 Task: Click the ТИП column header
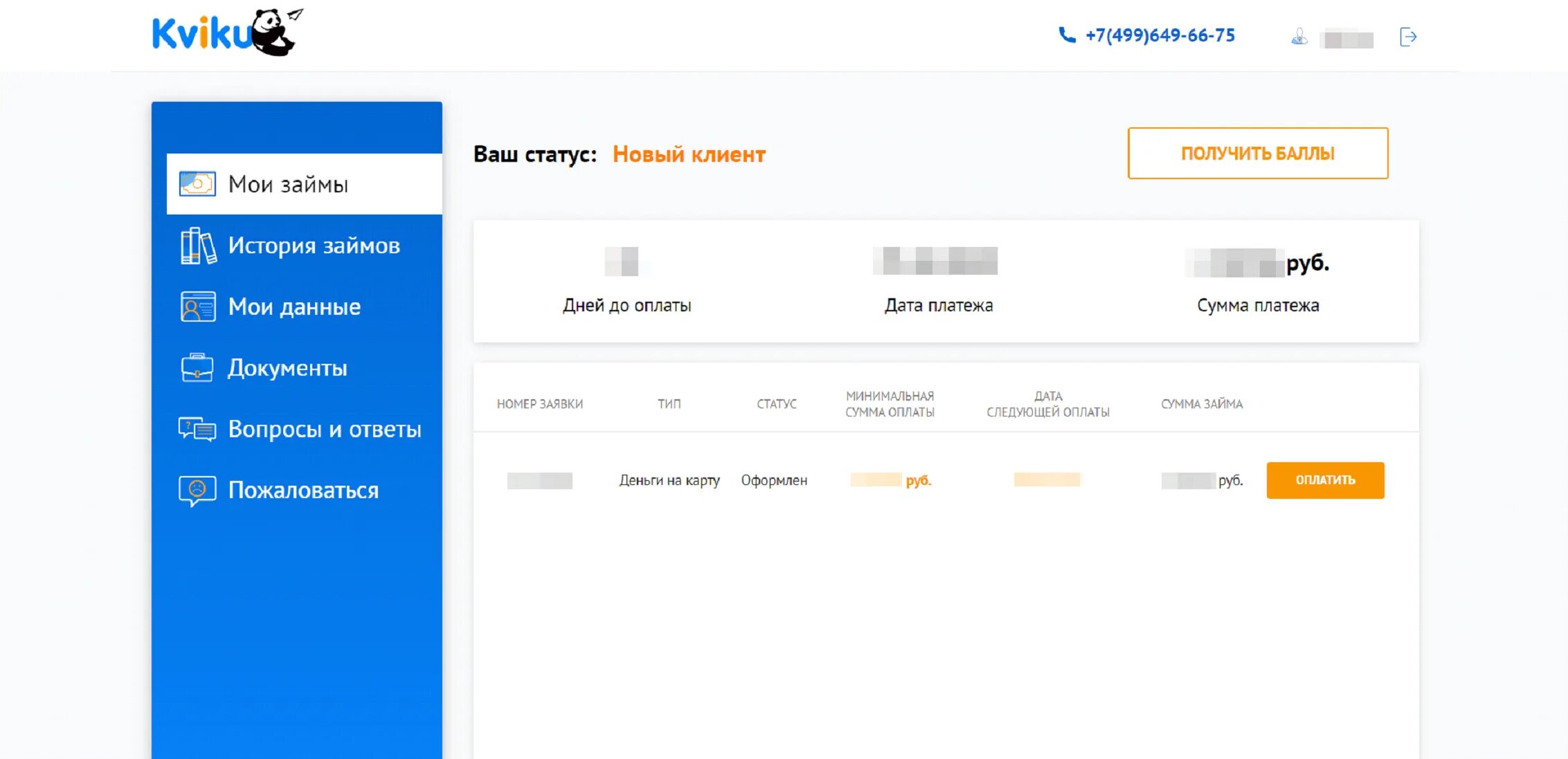tap(669, 404)
